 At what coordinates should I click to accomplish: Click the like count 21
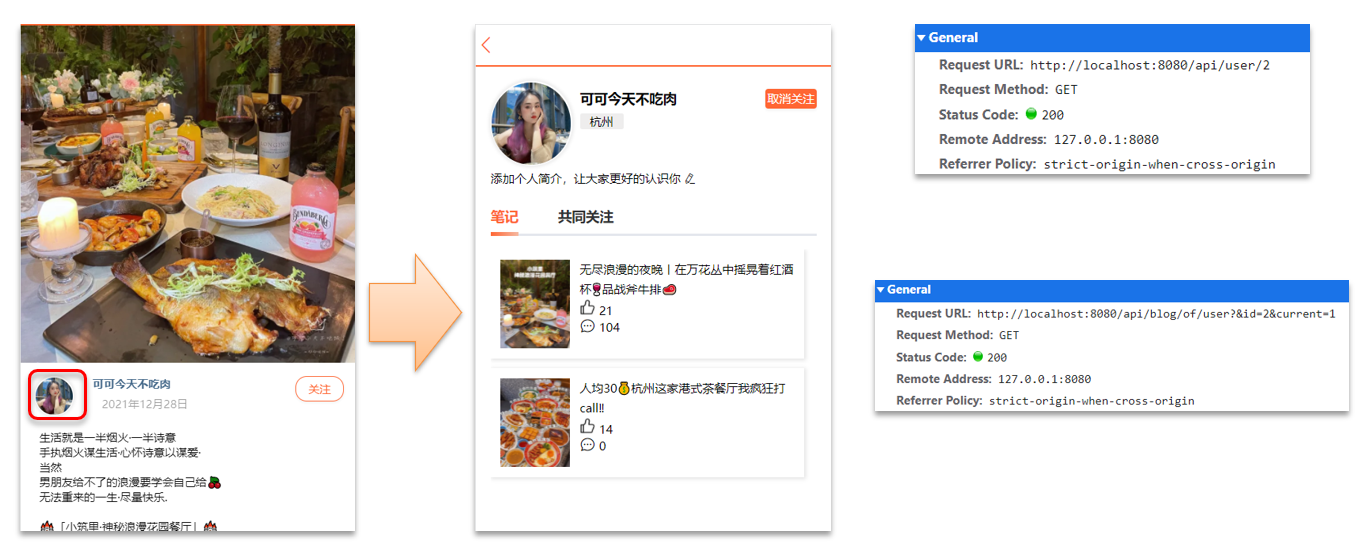click(x=606, y=311)
